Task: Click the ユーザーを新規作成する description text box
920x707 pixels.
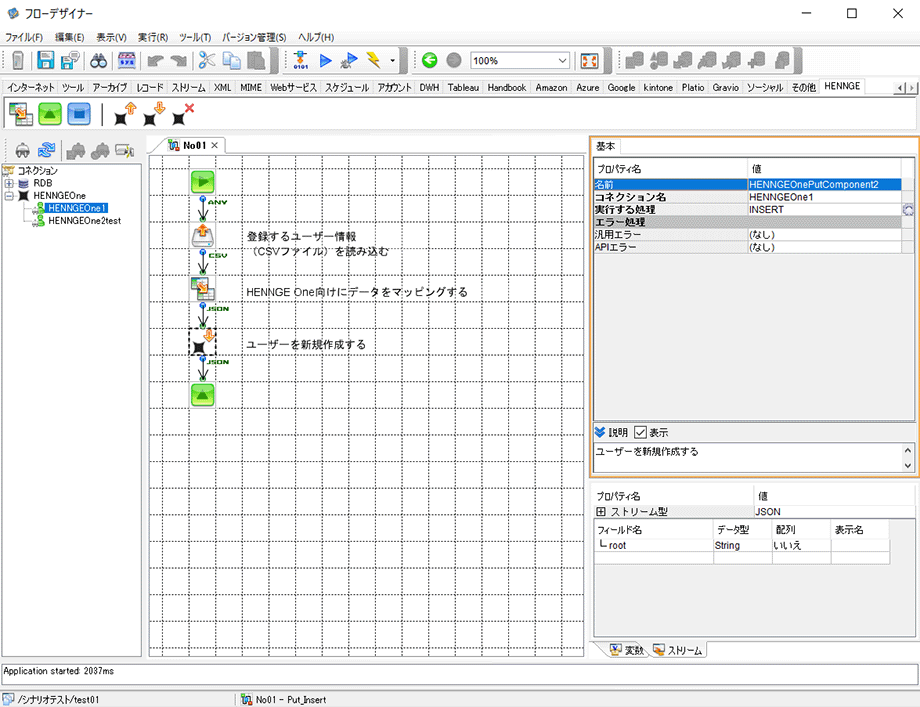Action: pyautogui.click(x=748, y=457)
